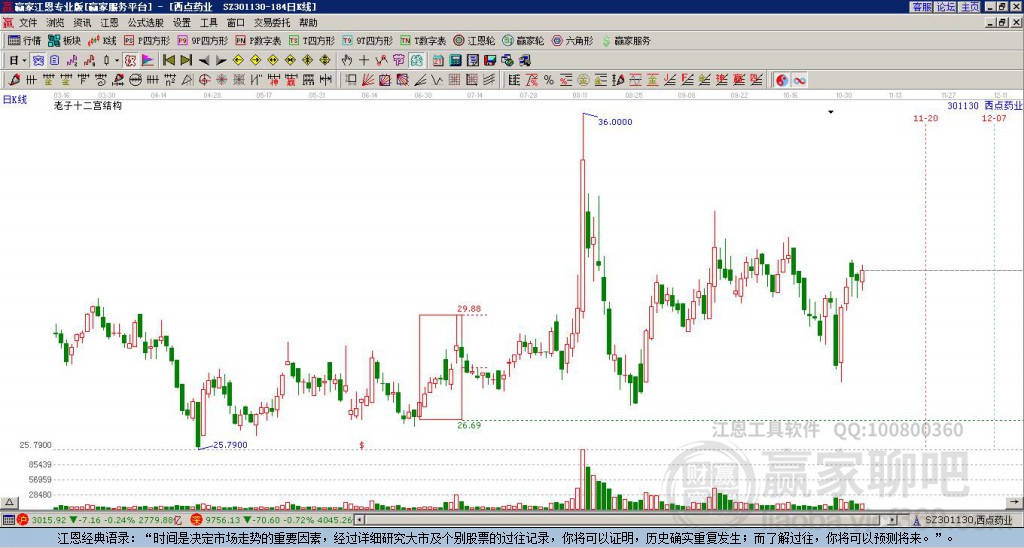Open the 帮助 menu
Screen dimensions: 1024x548
(308, 23)
